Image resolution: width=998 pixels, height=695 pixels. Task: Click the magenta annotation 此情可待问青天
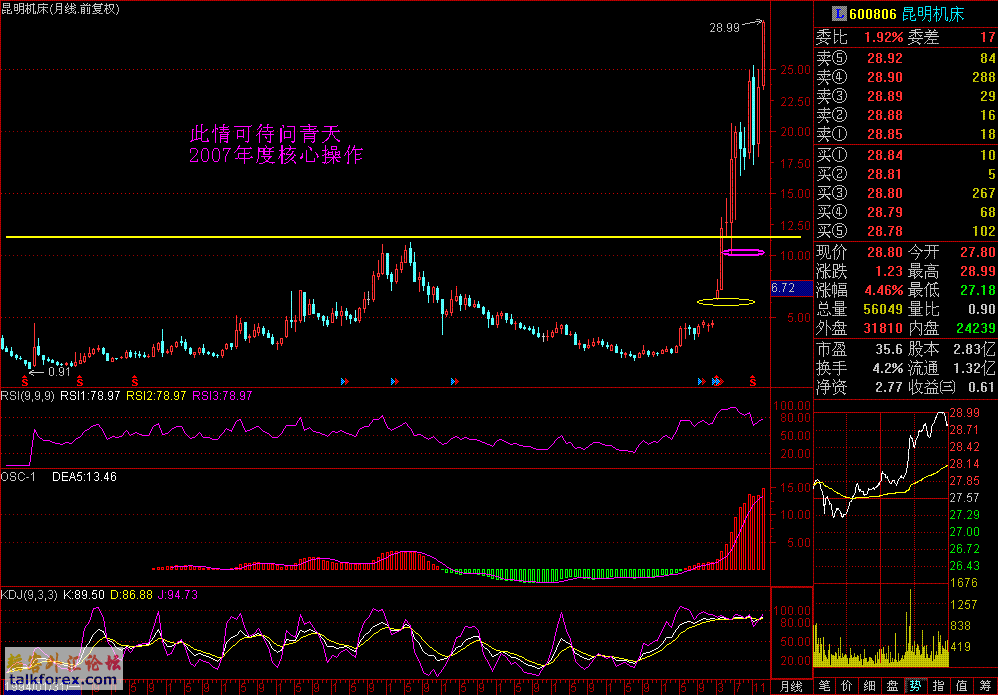(x=266, y=134)
